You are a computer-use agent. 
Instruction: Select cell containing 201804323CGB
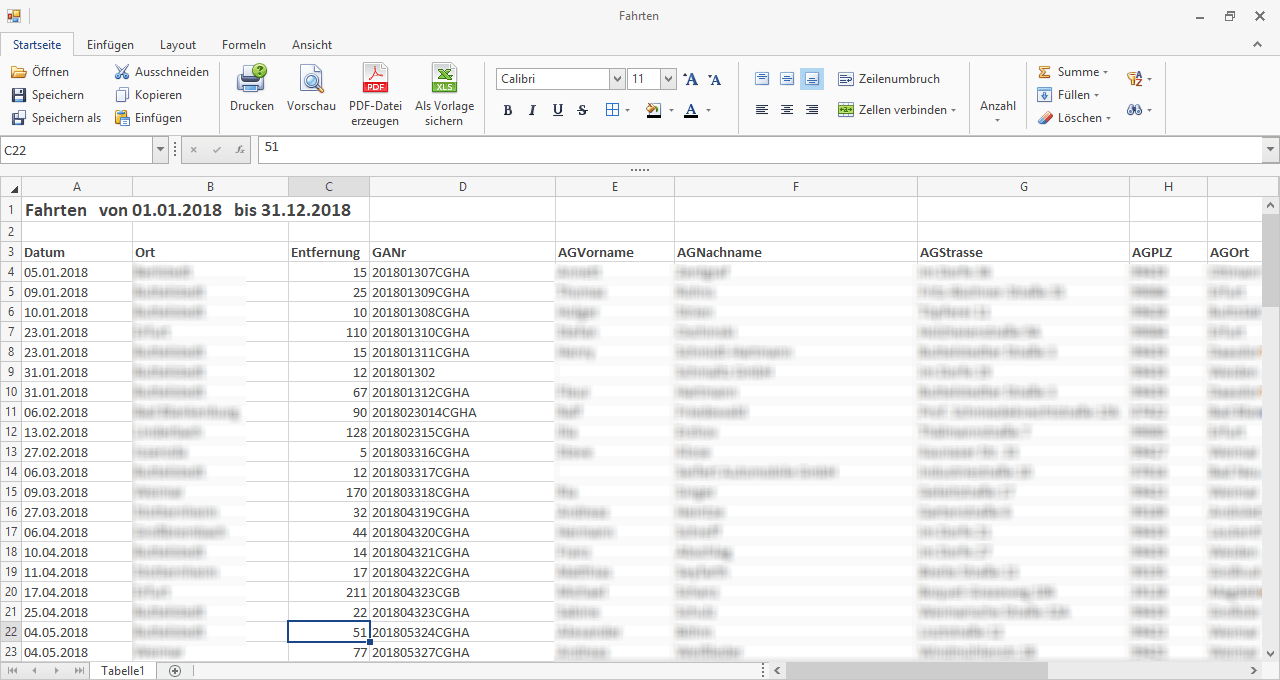[x=463, y=592]
